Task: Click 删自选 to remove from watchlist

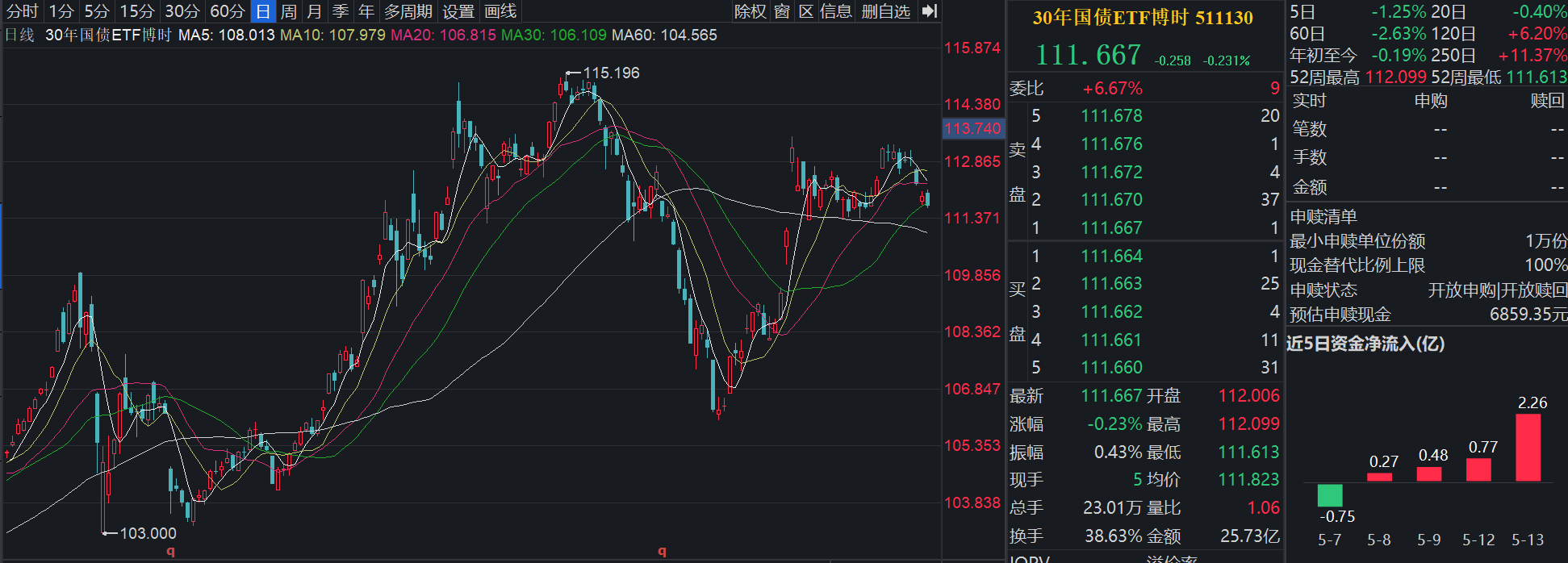Action: tap(885, 11)
